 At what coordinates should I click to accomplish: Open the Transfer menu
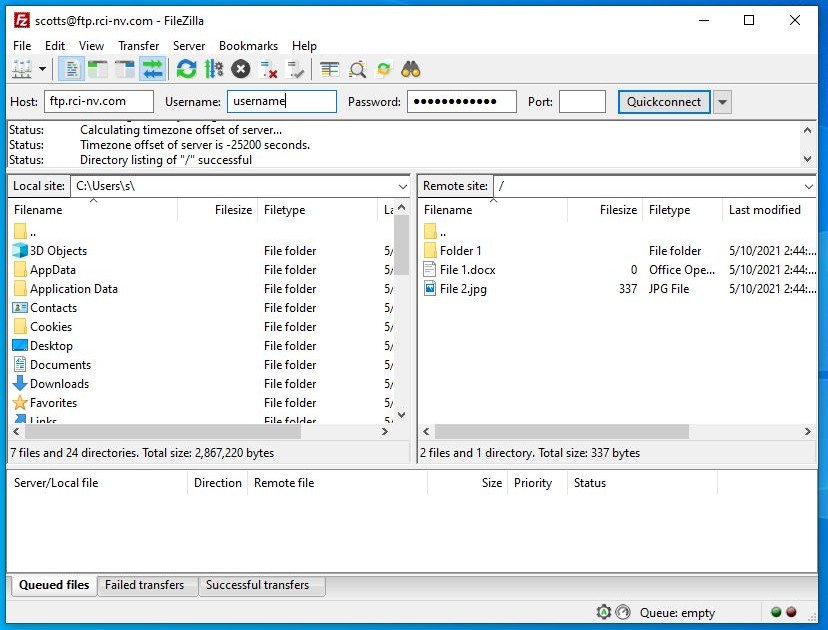point(138,46)
